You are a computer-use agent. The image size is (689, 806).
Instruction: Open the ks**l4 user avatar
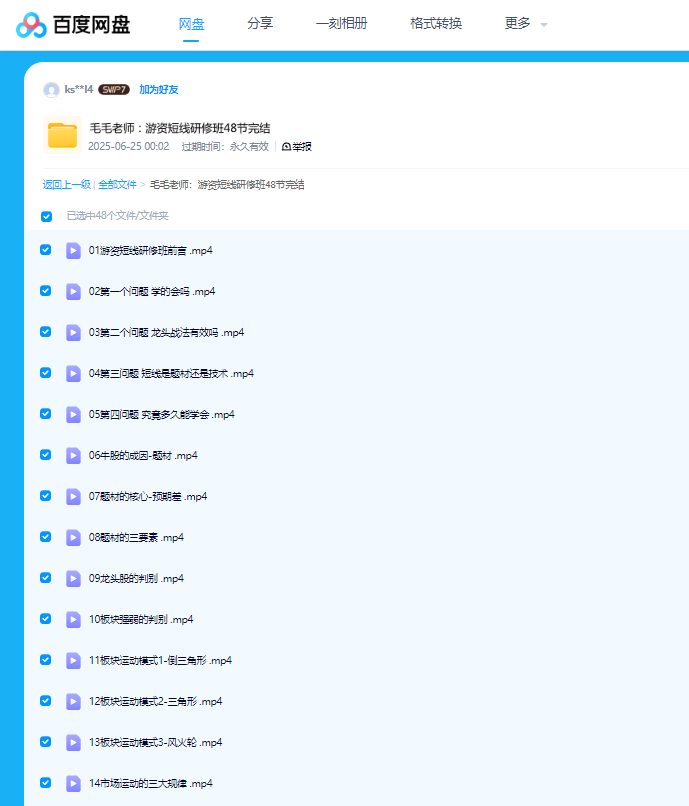51,90
